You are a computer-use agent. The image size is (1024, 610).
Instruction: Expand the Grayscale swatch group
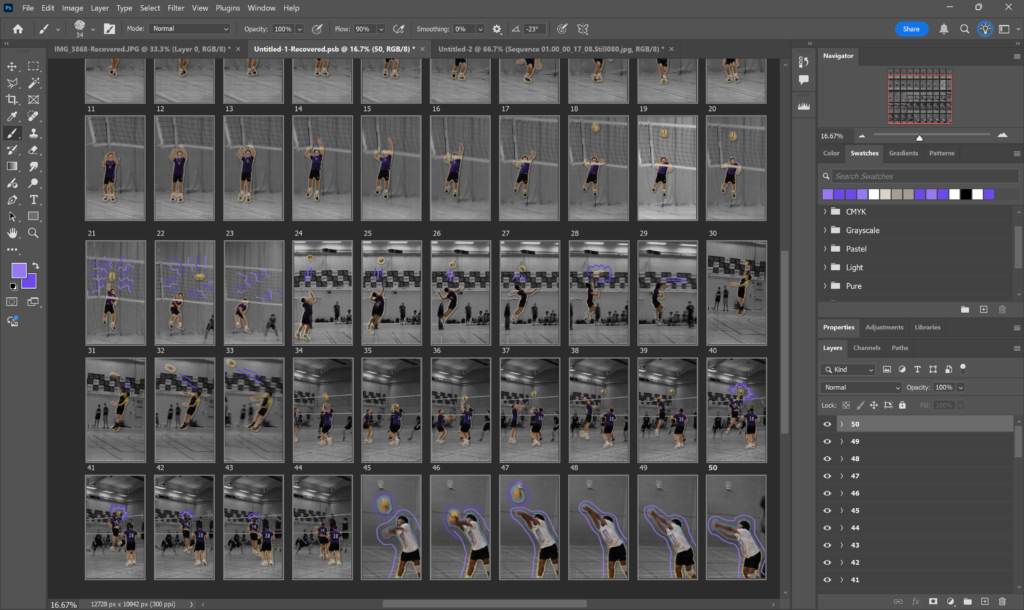point(826,230)
